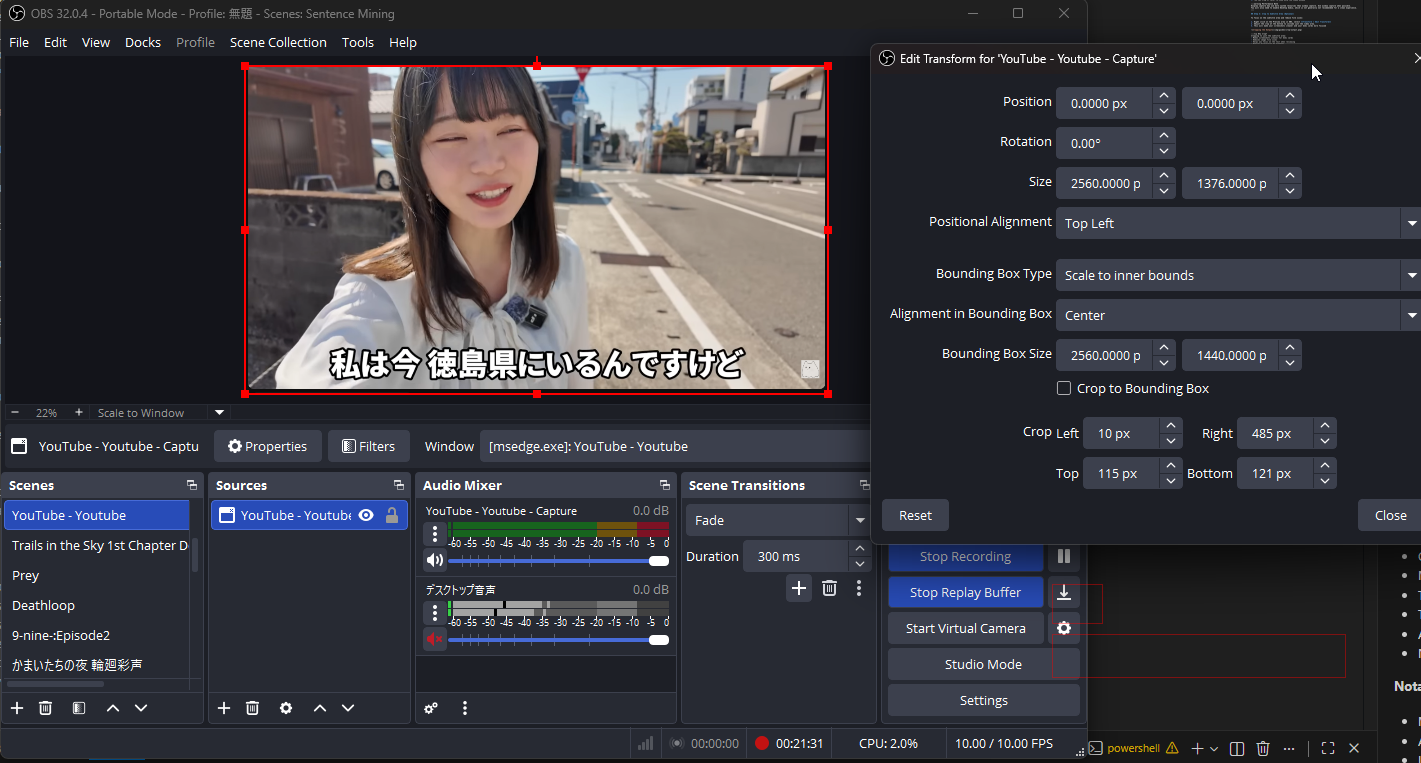This screenshot has width=1421, height=763.
Task: Add a new source with the plus icon
Action: click(223, 708)
